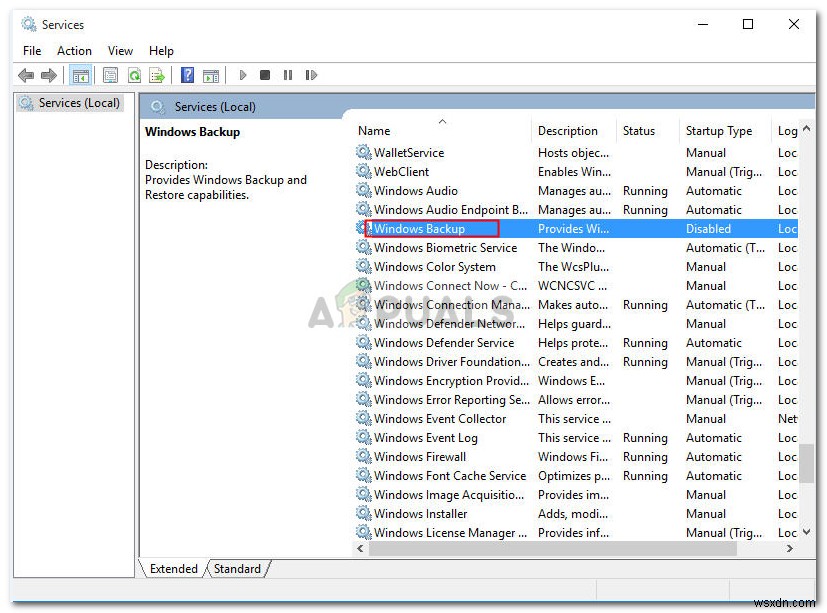Select the Windows Connection Mana... row
Viewport: 827px width, 613px height.
click(x=576, y=304)
